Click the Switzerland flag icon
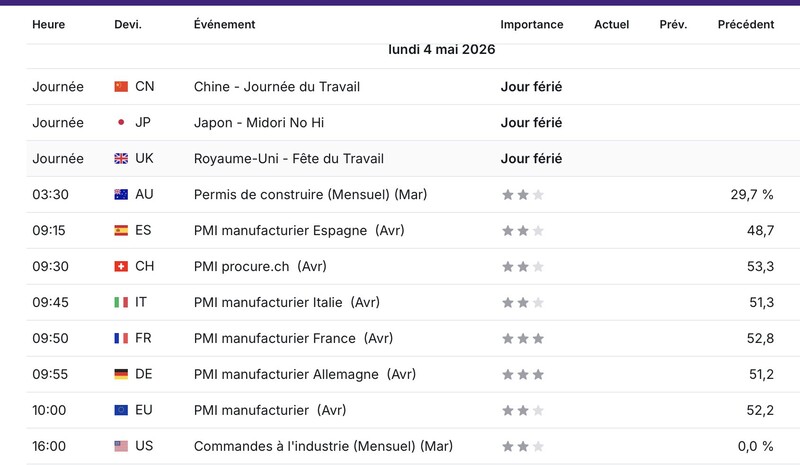This screenshot has width=800, height=465. 121,266
